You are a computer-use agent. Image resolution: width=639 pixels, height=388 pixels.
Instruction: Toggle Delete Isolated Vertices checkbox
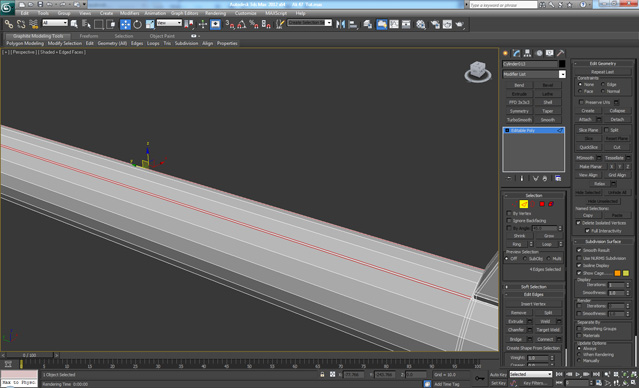tap(578, 223)
